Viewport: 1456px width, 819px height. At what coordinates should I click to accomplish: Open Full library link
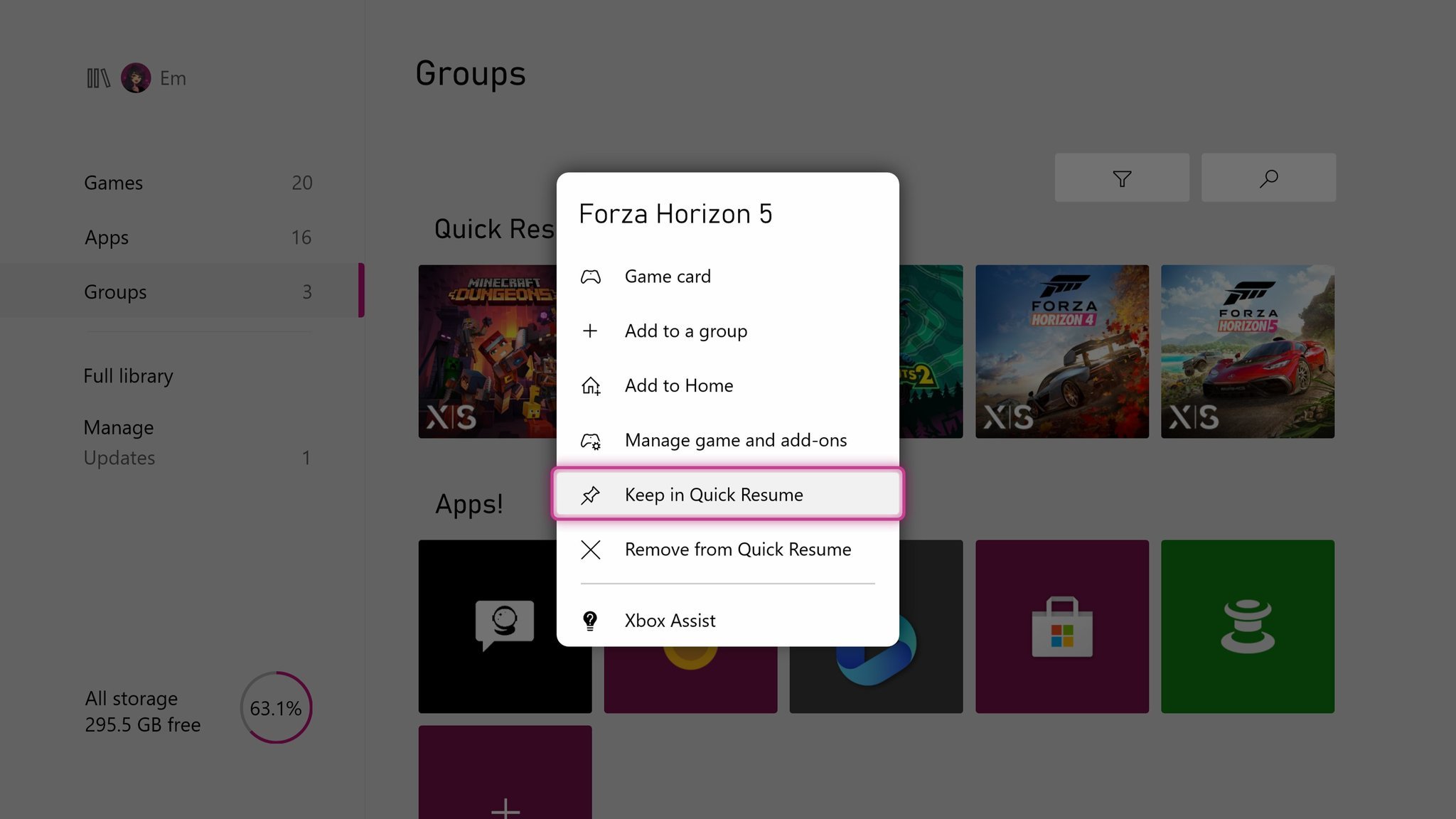(x=128, y=375)
